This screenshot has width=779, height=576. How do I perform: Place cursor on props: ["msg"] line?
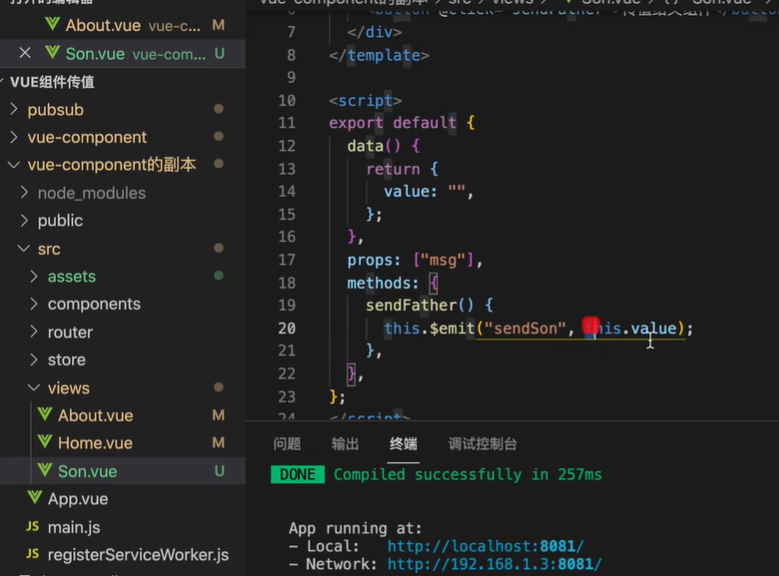tap(414, 260)
